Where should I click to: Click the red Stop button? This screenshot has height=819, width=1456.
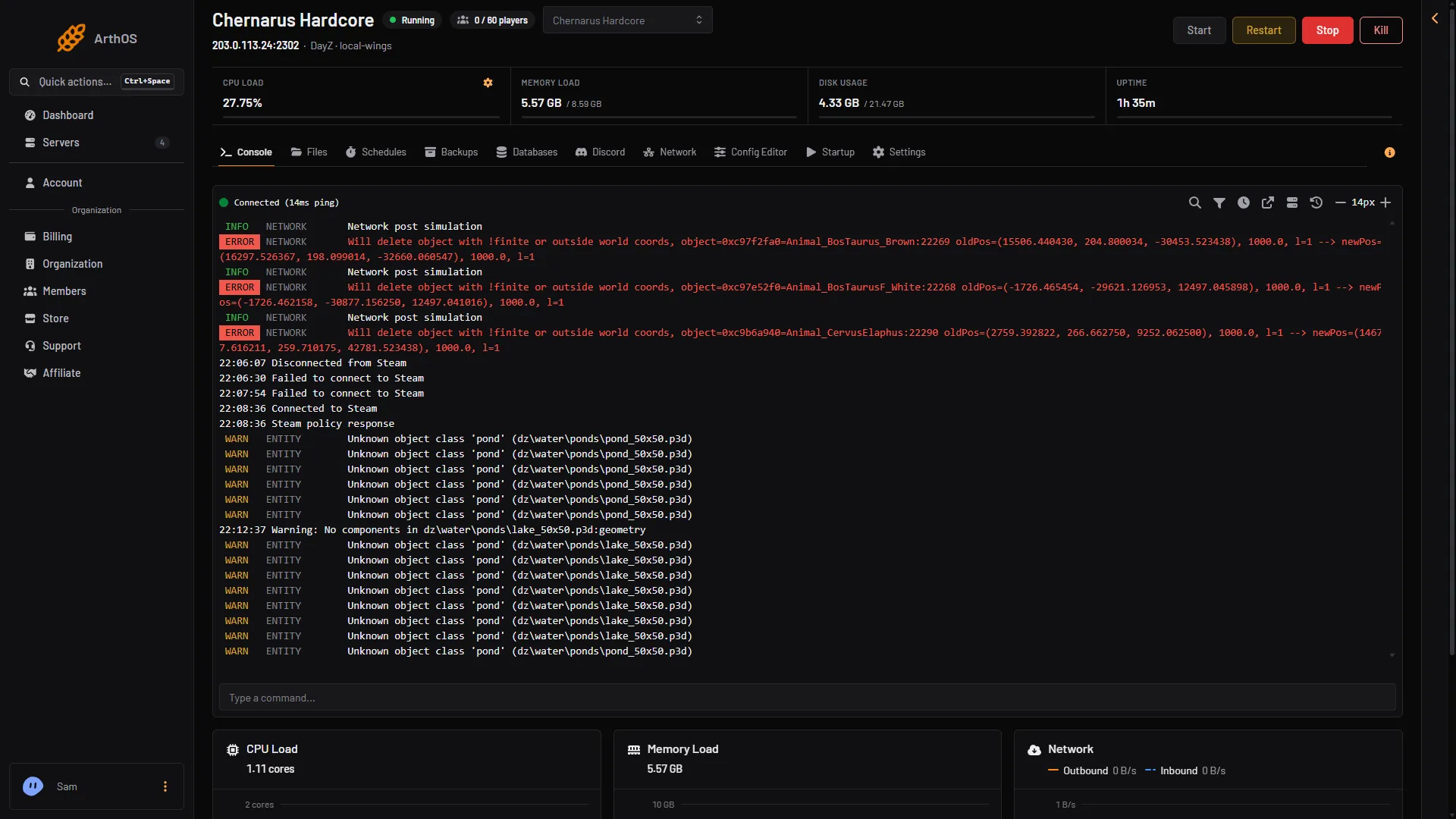(x=1327, y=30)
